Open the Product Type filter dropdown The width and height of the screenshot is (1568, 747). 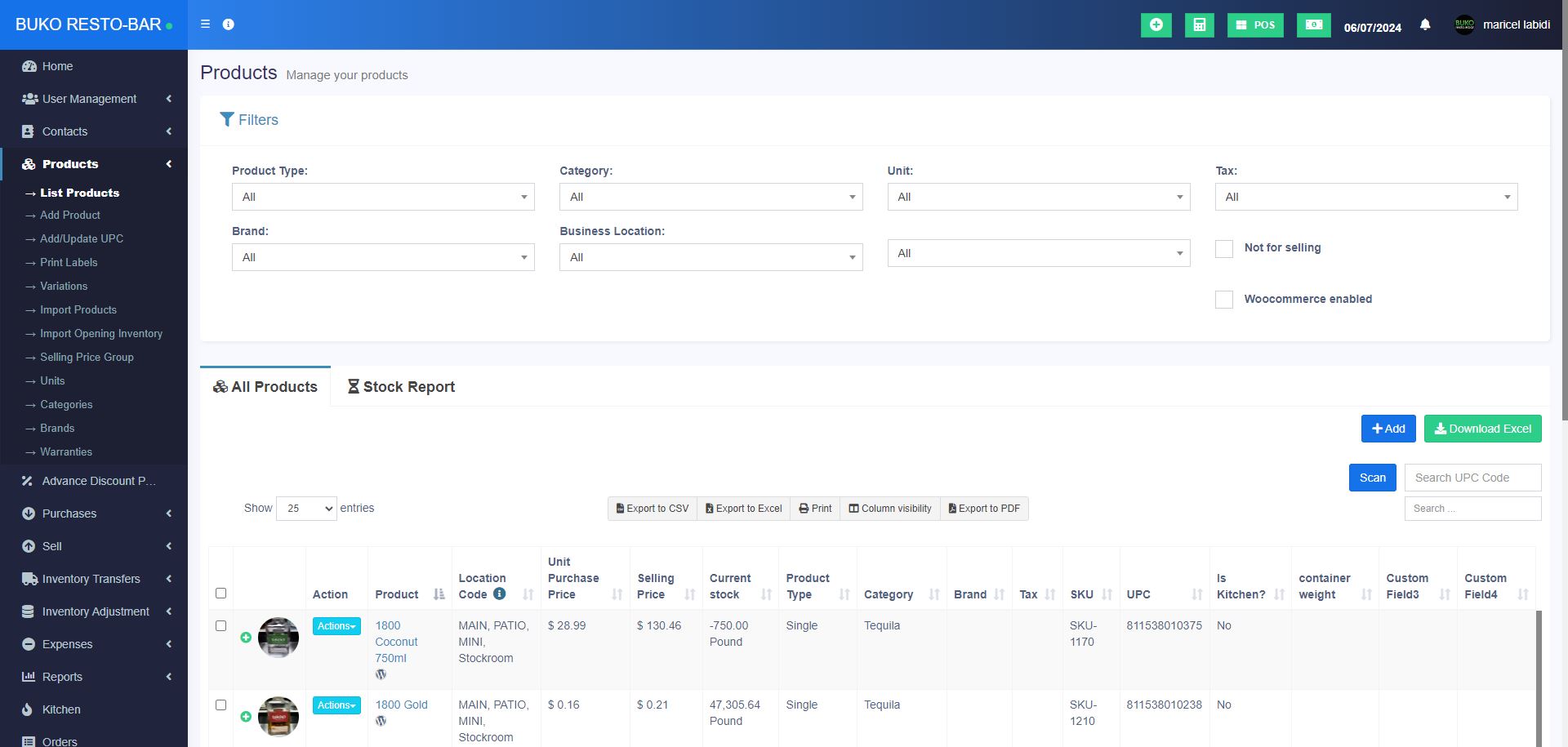click(383, 197)
